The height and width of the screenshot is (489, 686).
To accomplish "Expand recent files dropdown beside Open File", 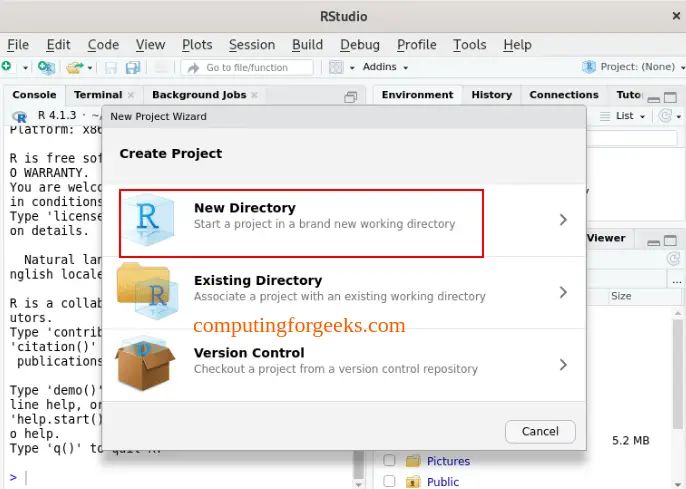I will tap(90, 68).
